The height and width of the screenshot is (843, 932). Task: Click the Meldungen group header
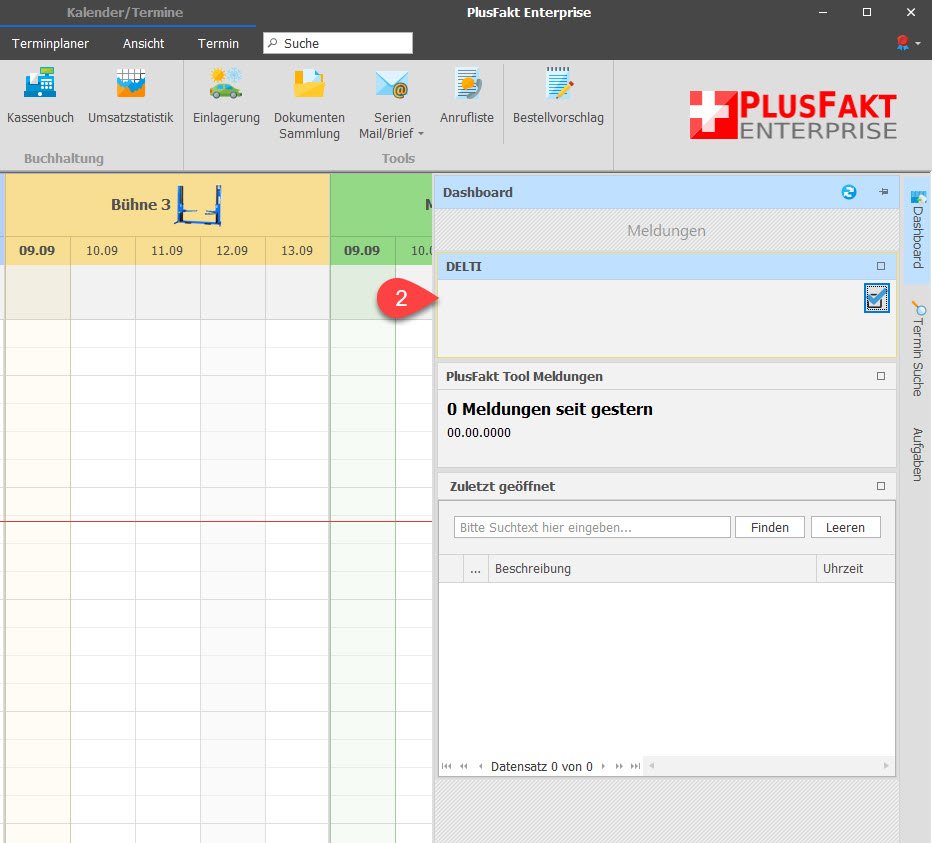666,231
